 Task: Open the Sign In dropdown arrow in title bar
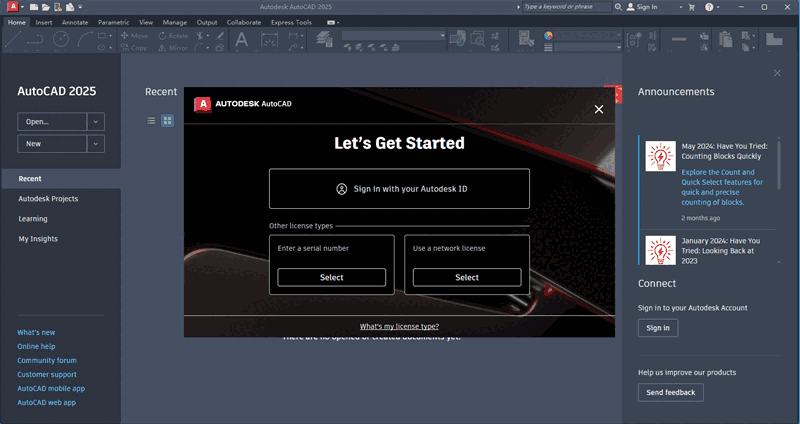[x=681, y=7]
